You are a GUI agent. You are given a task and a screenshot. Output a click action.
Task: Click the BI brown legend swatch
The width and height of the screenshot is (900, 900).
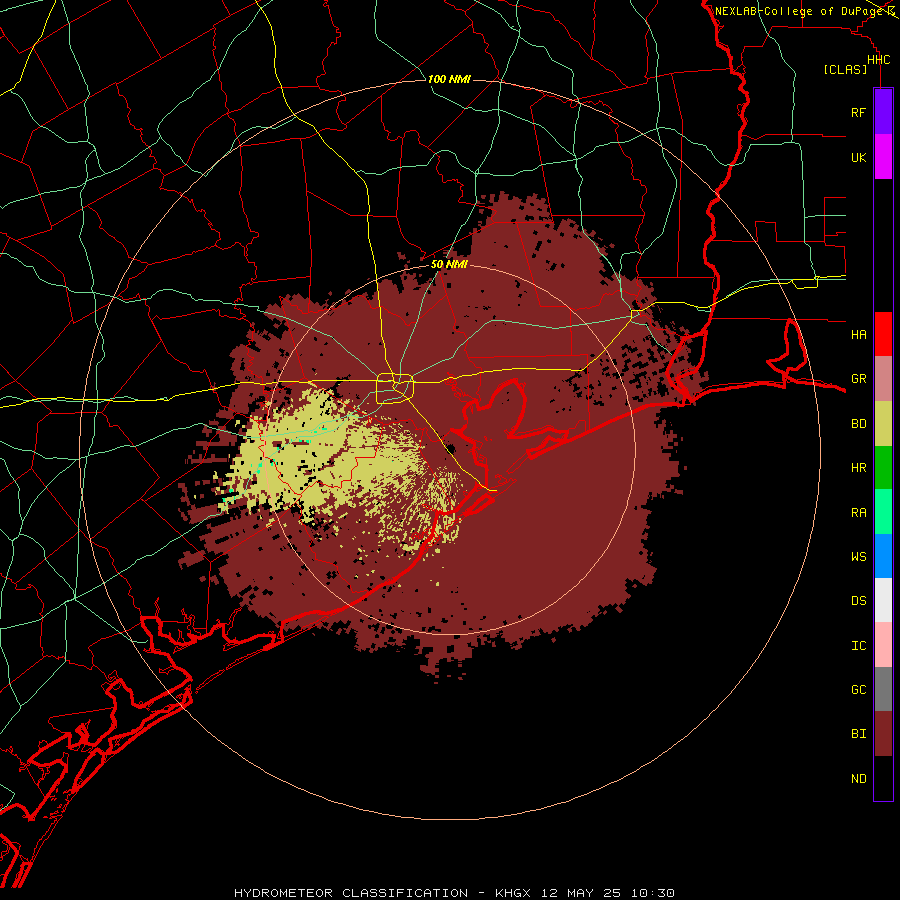coord(883,734)
